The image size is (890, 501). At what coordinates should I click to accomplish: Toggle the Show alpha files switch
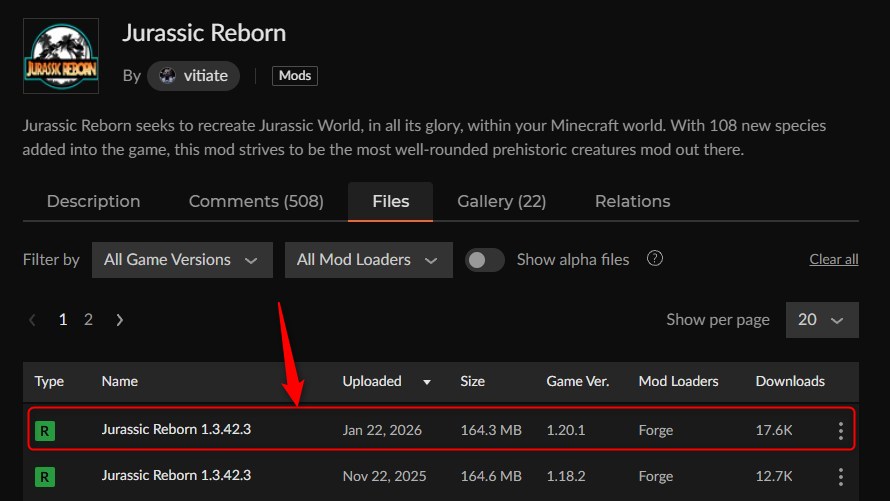(x=485, y=260)
